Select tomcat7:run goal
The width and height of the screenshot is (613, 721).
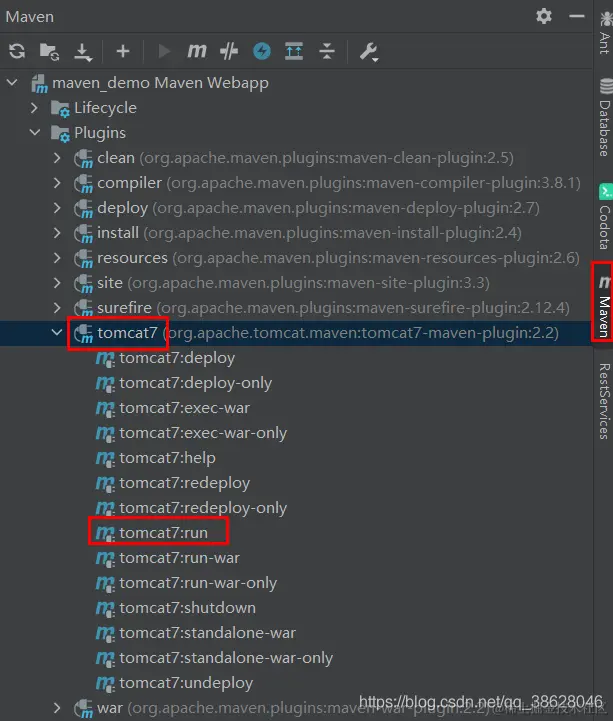point(163,532)
